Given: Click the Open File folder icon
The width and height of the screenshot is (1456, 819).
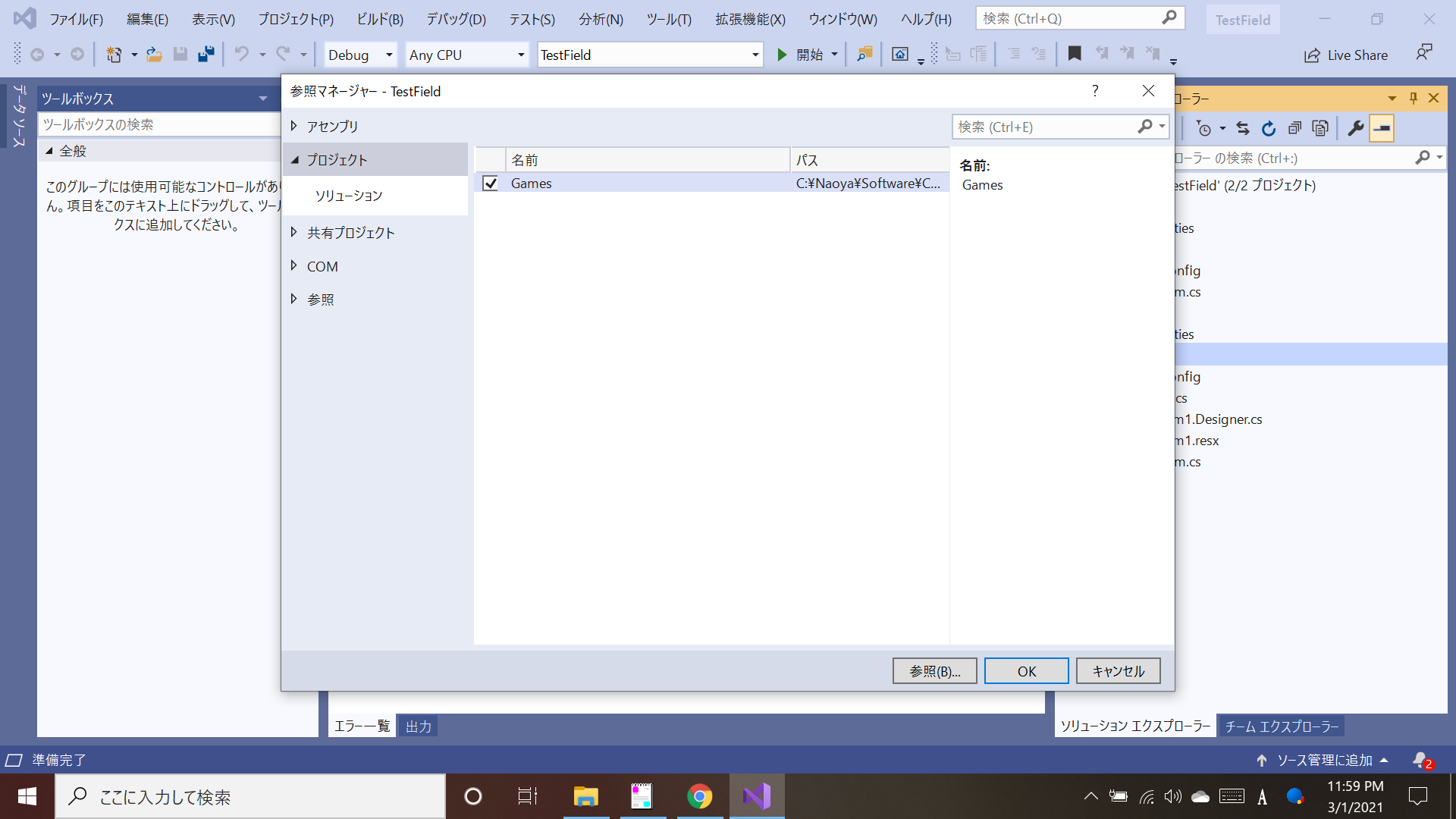Looking at the screenshot, I should (154, 54).
